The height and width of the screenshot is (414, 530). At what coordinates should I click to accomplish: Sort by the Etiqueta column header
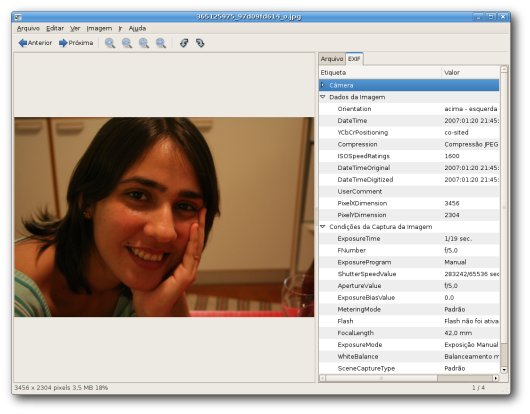[380, 72]
